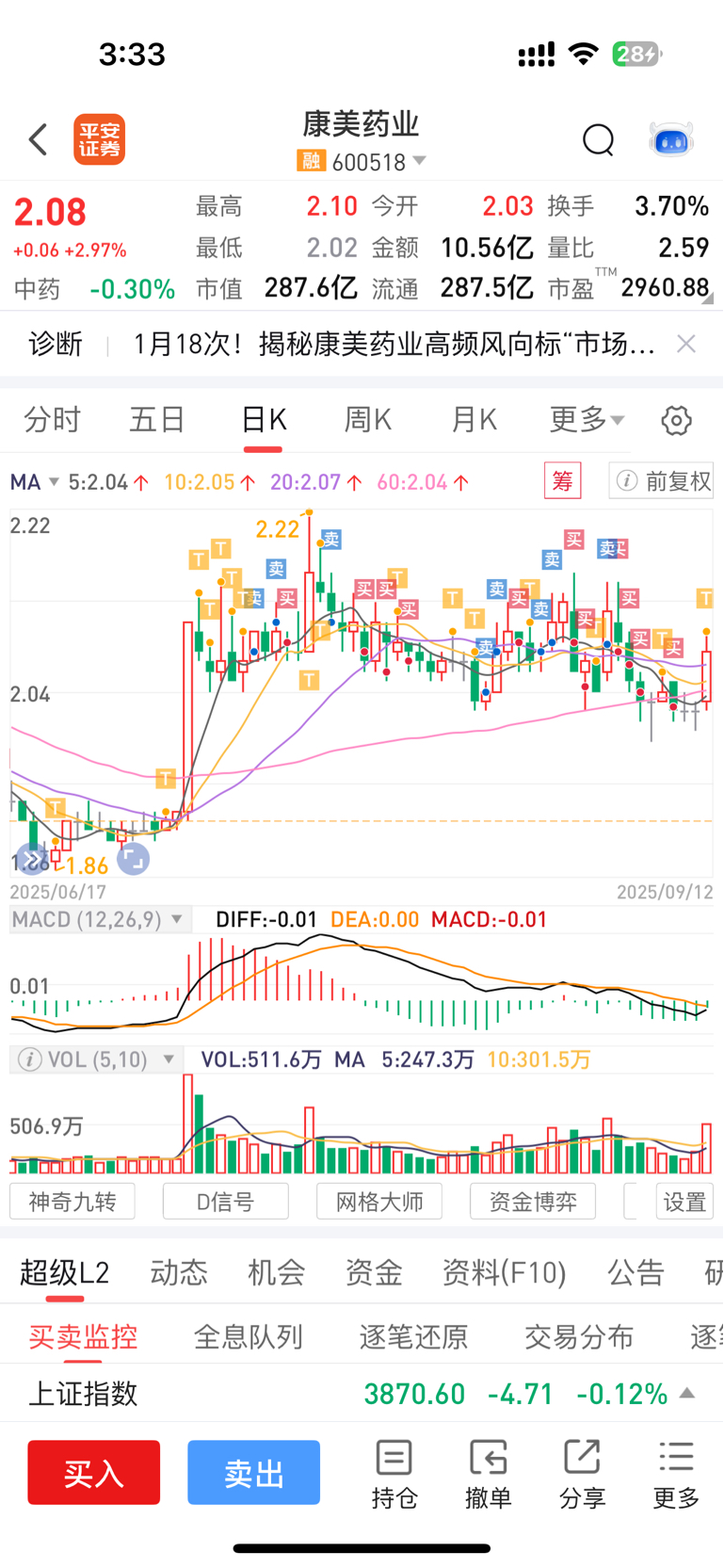Tap 康美药业 stock title
The image size is (724, 1568).
[x=361, y=123]
